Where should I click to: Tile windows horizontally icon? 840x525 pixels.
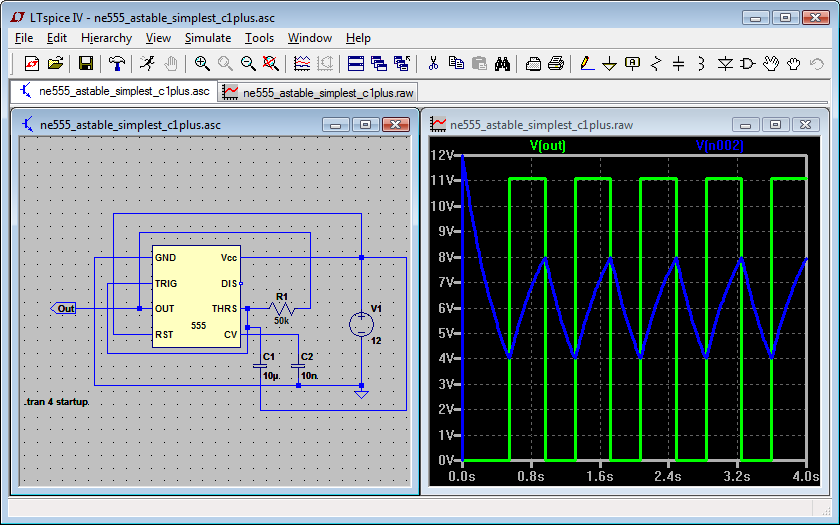pyautogui.click(x=356, y=64)
